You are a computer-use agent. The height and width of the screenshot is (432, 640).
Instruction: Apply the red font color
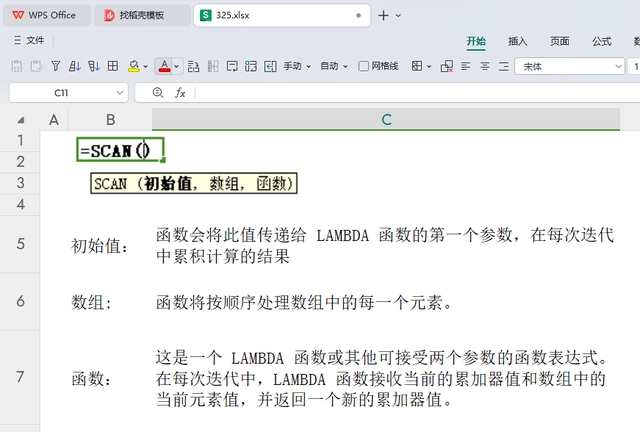pyautogui.click(x=164, y=66)
